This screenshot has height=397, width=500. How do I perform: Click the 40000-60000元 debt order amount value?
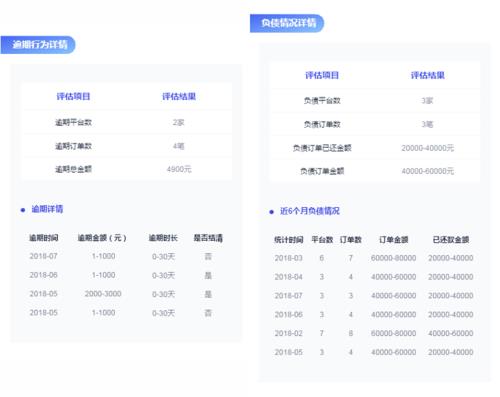(x=428, y=171)
